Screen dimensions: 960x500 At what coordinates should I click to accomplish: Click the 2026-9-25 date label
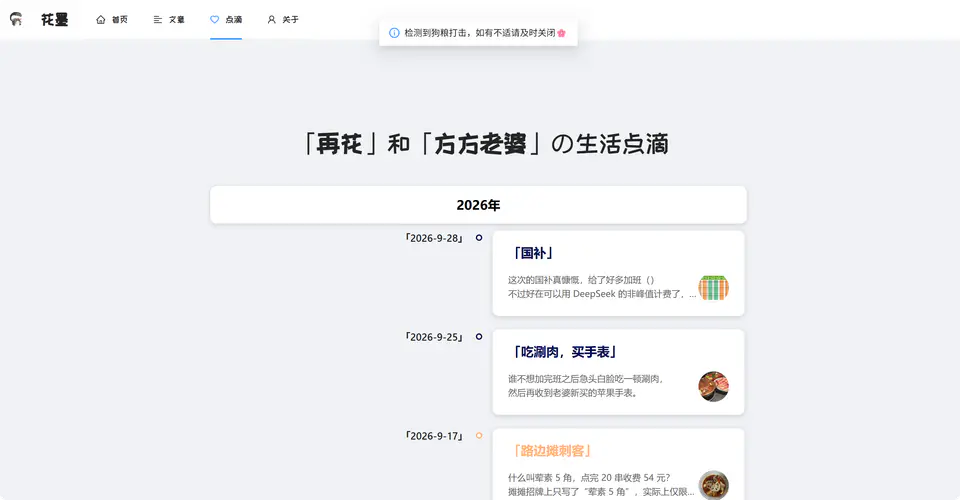(434, 337)
